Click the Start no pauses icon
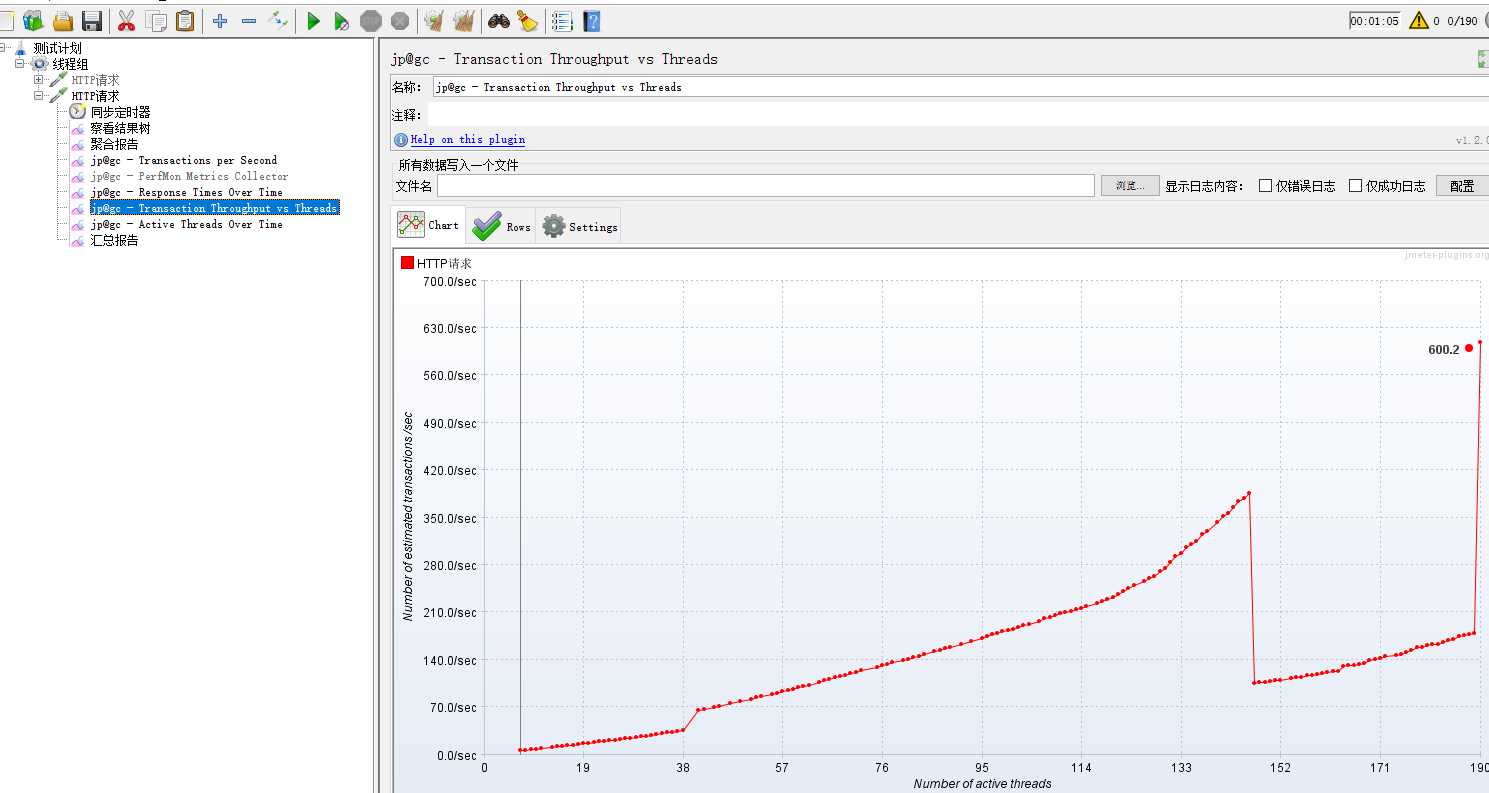 coord(342,20)
